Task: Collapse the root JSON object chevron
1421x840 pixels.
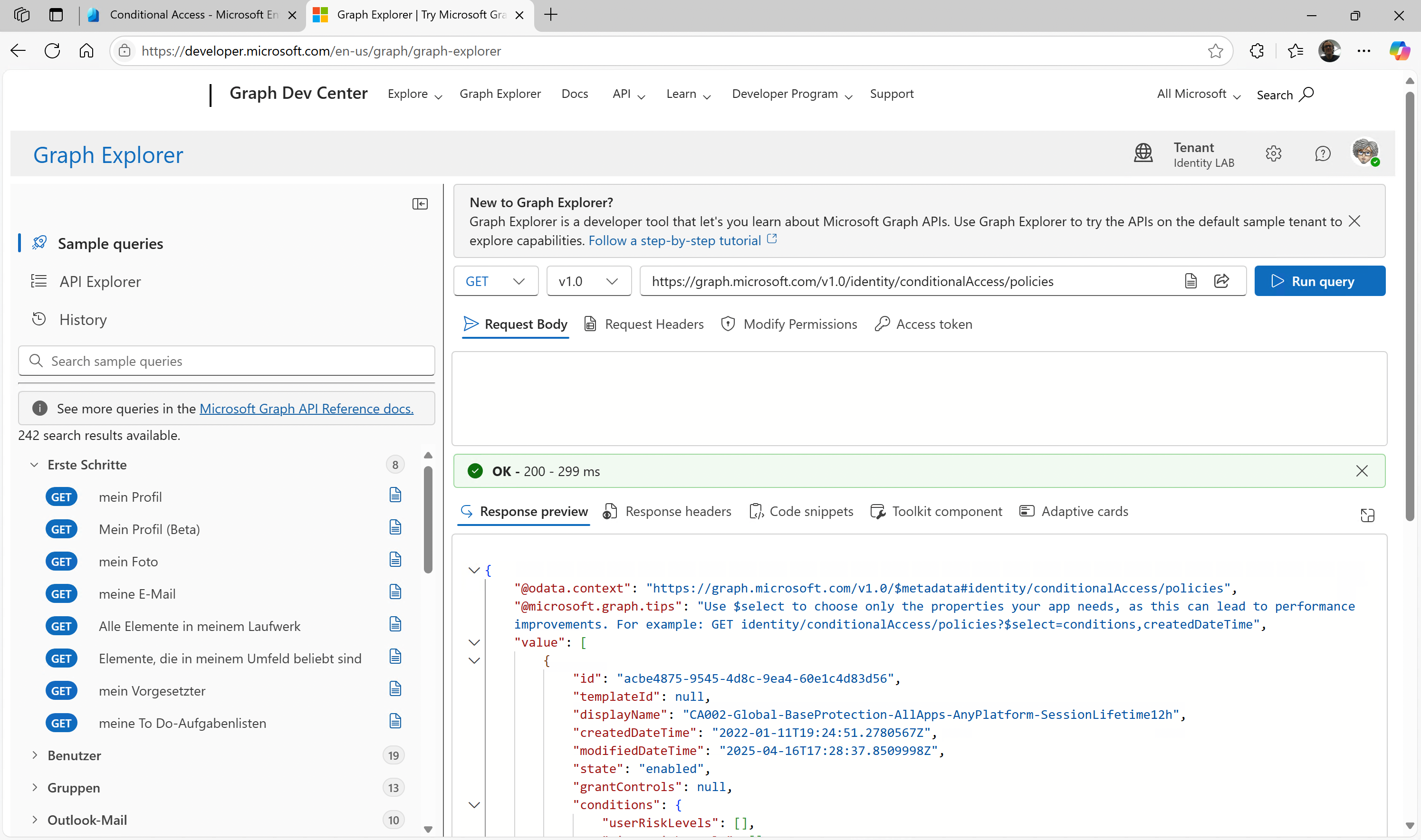Action: tap(474, 570)
